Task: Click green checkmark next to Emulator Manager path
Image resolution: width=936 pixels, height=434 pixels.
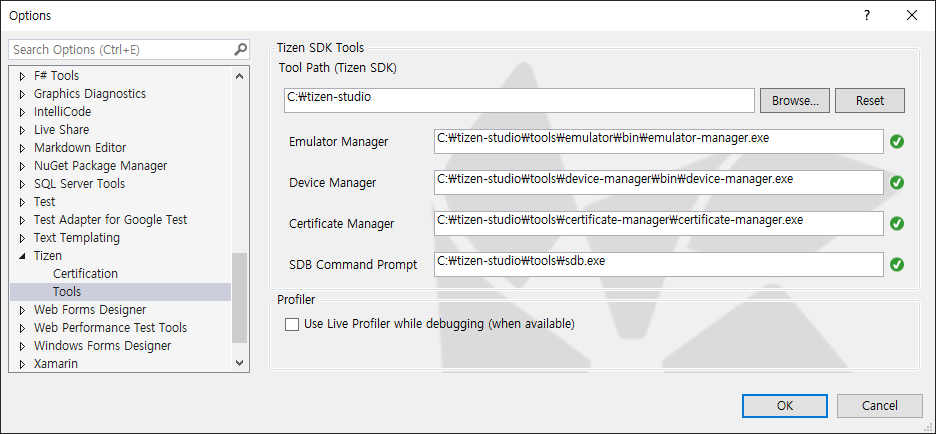Action: [x=897, y=142]
